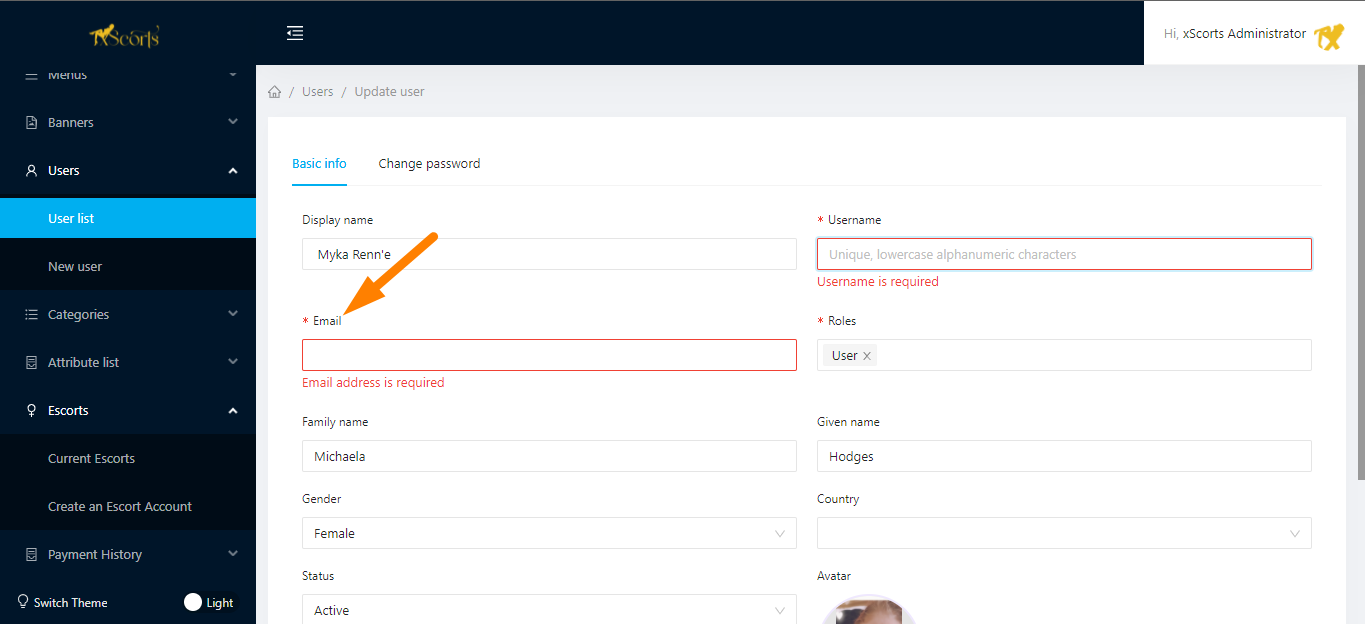Open the Country dropdown
This screenshot has height=624, width=1365.
pyautogui.click(x=1064, y=533)
